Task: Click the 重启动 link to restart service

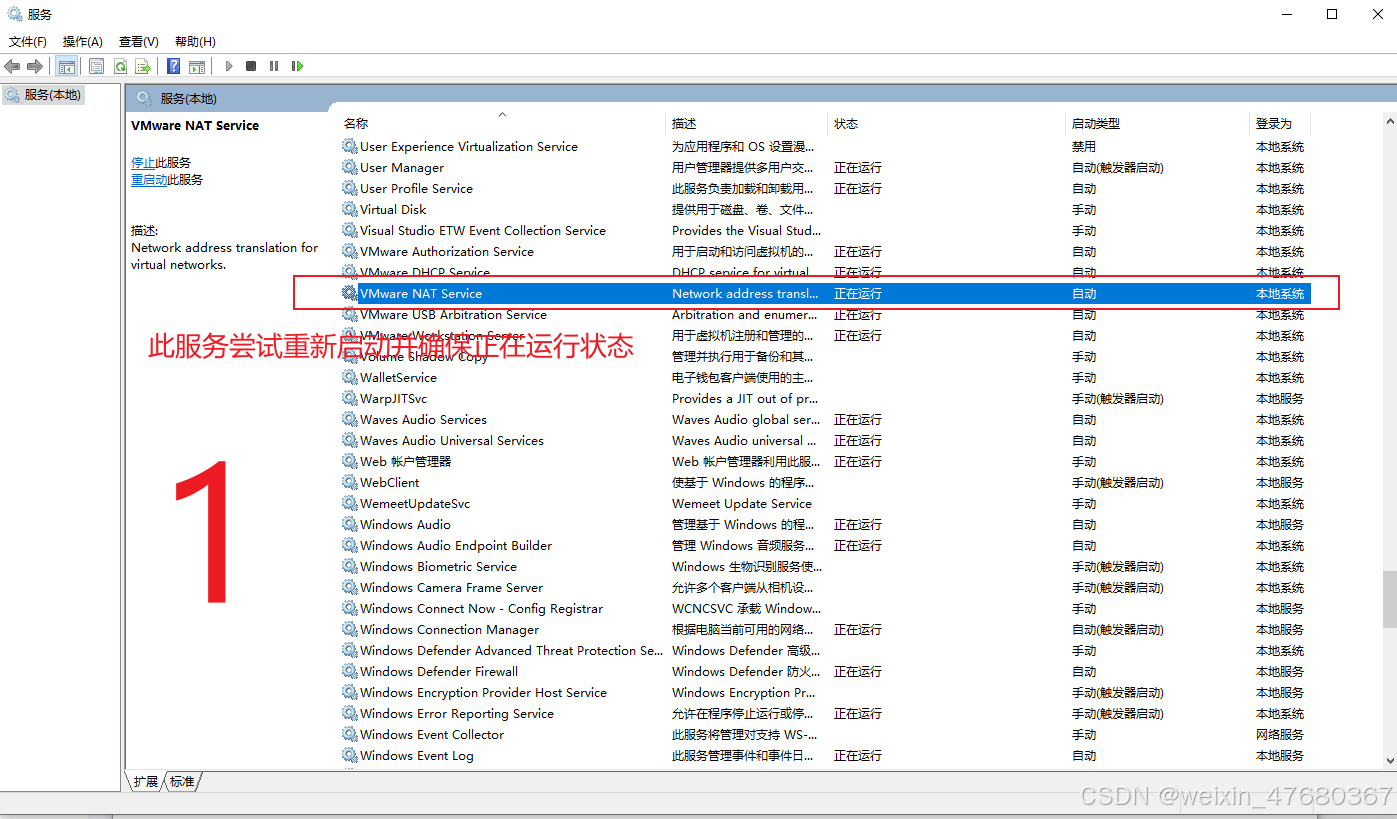Action: tap(149, 180)
